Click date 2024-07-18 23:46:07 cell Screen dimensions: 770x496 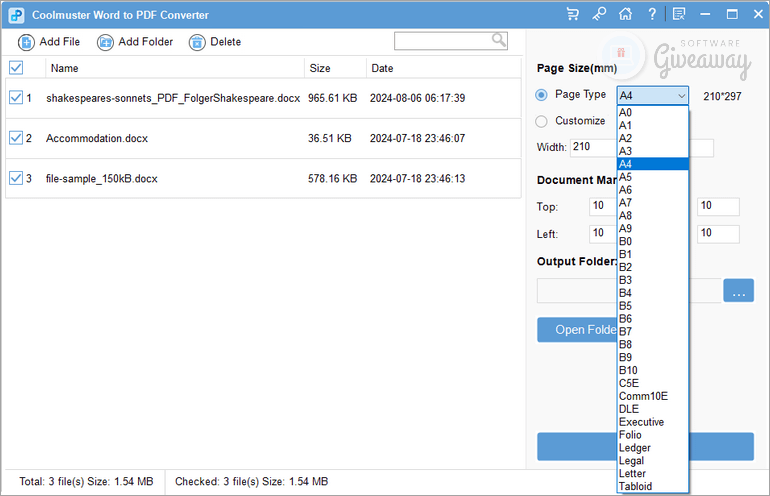pos(417,138)
